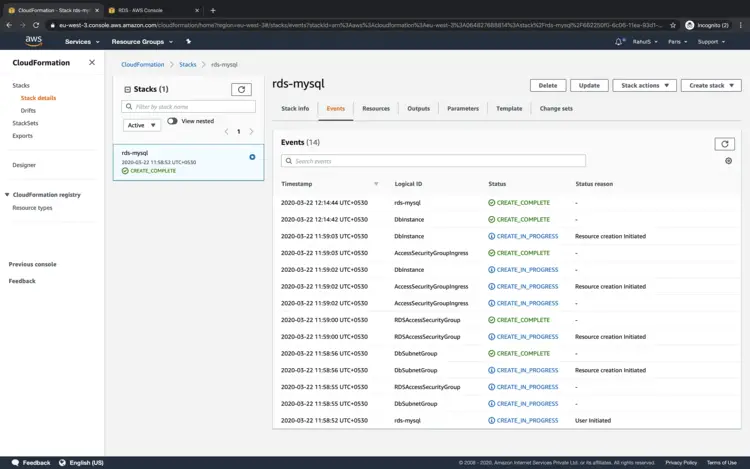The height and width of the screenshot is (469, 750).
Task: Open a new browser tab
Action: click(213, 10)
